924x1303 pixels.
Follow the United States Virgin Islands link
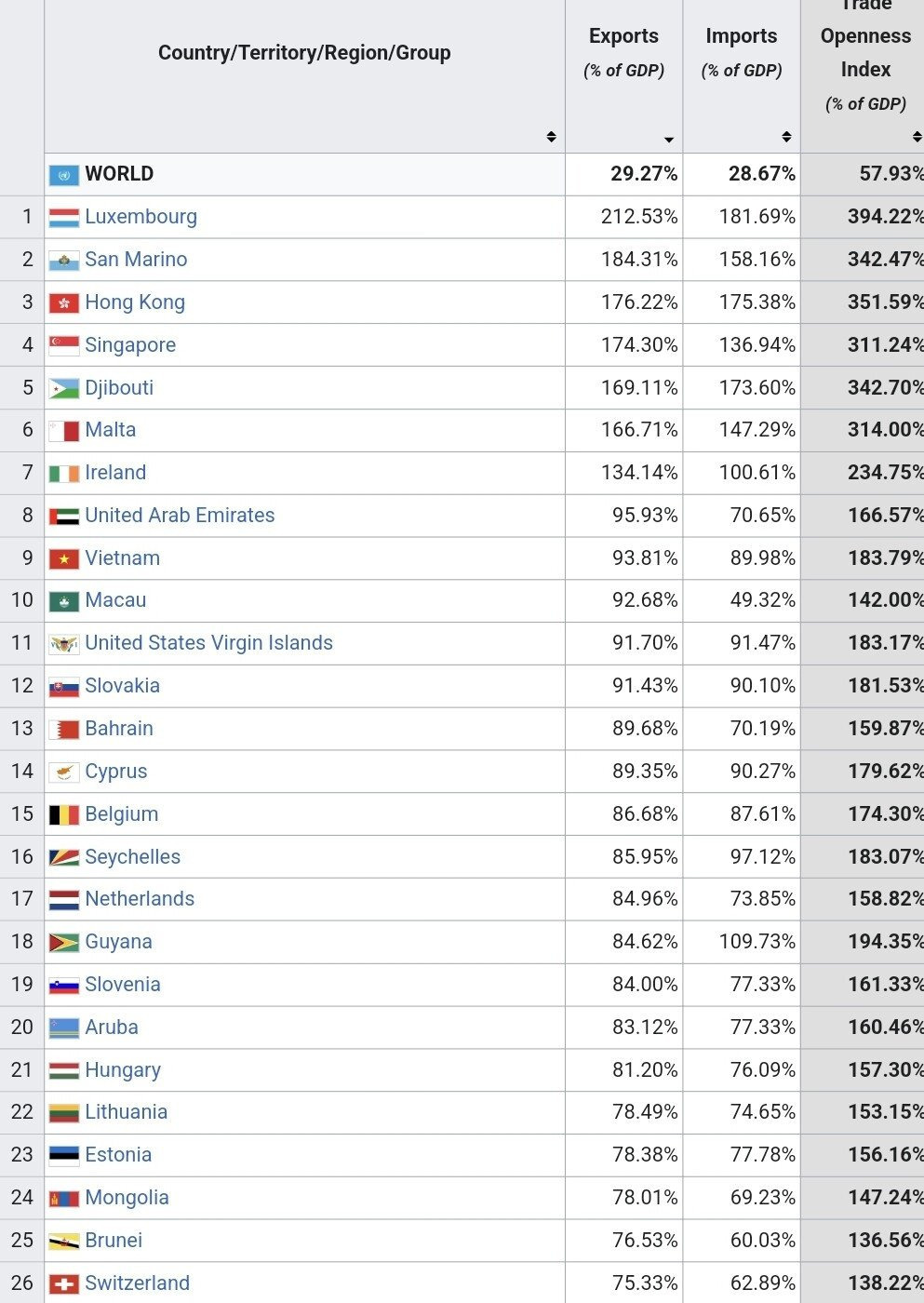[208, 643]
